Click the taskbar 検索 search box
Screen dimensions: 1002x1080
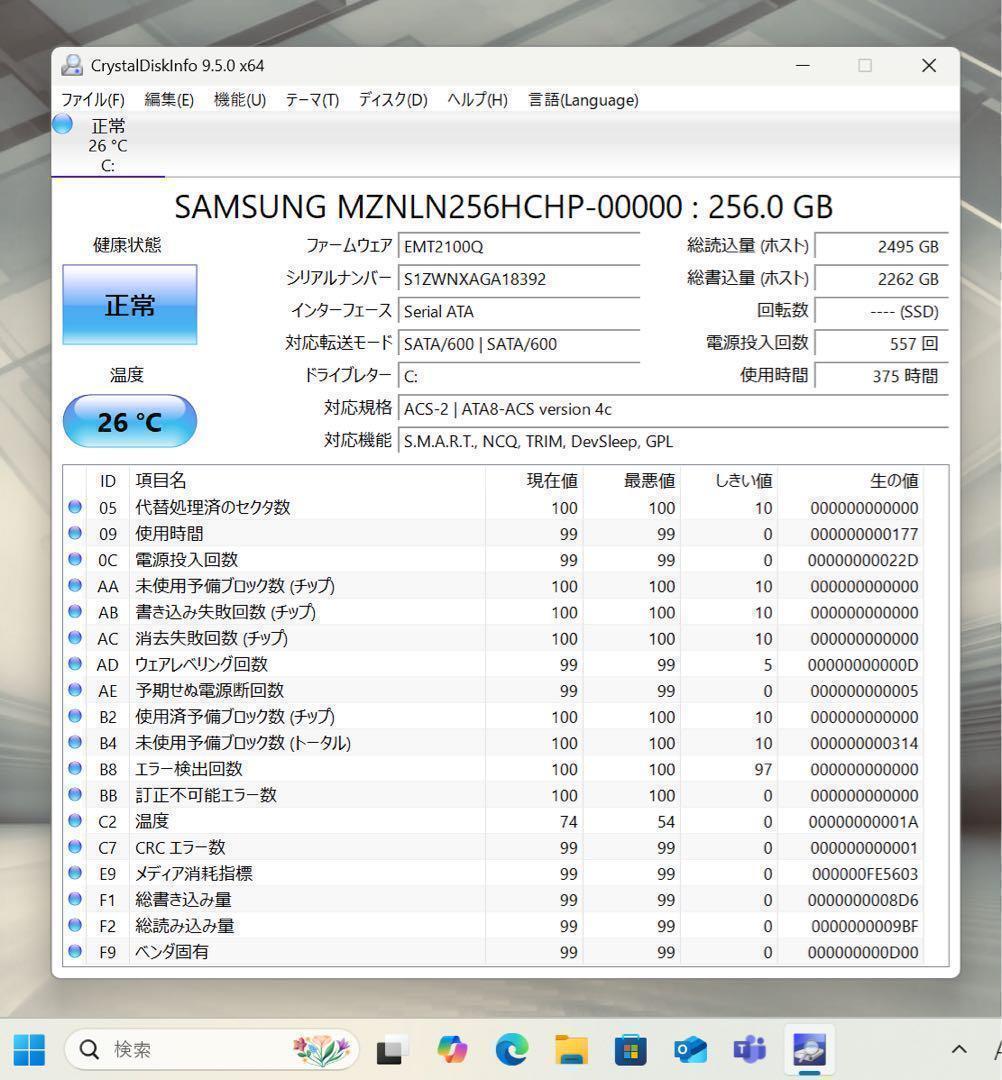pos(211,1050)
